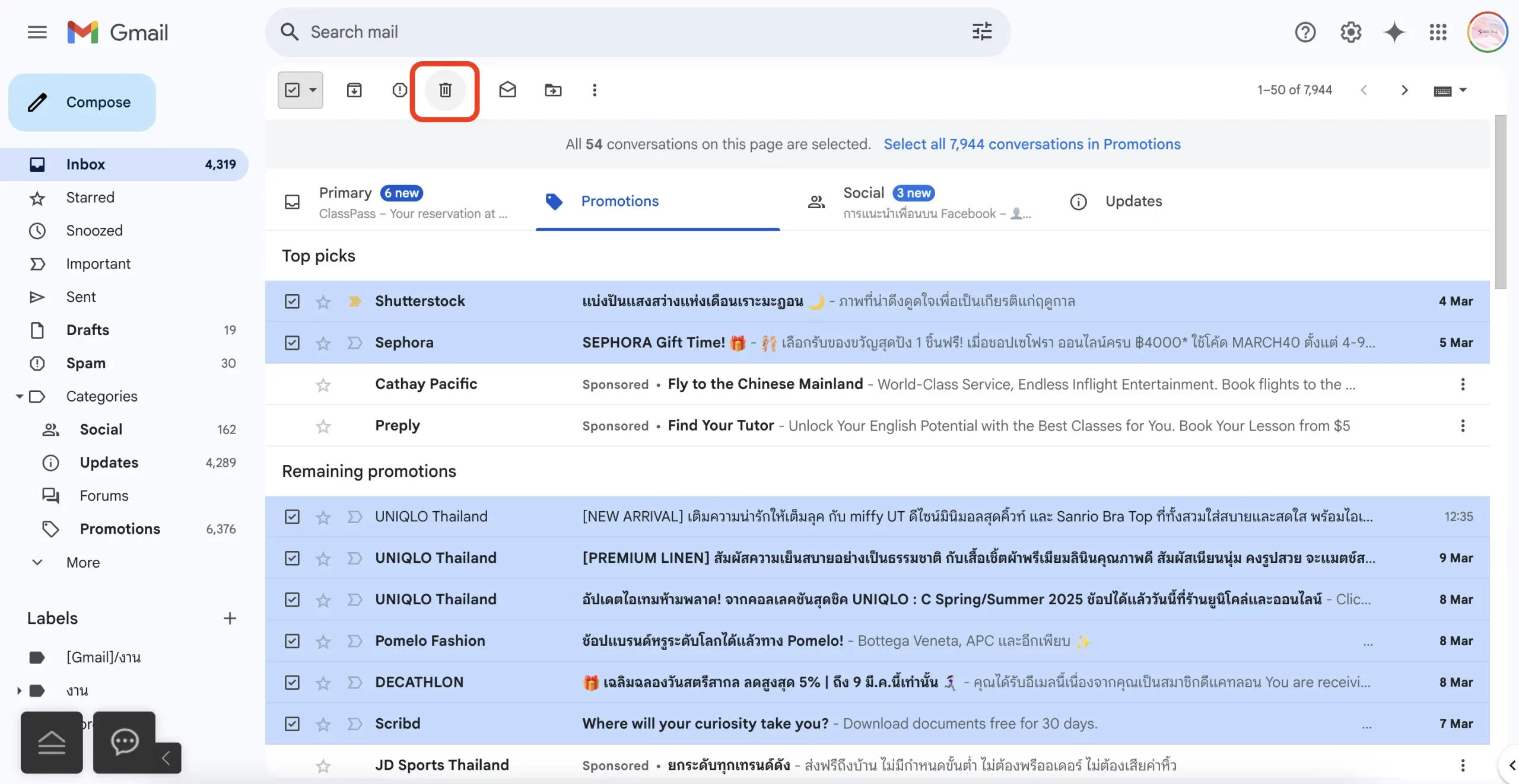The width and height of the screenshot is (1519, 784).
Task: Uncheck the DECATHLON email checkbox
Action: tap(292, 683)
